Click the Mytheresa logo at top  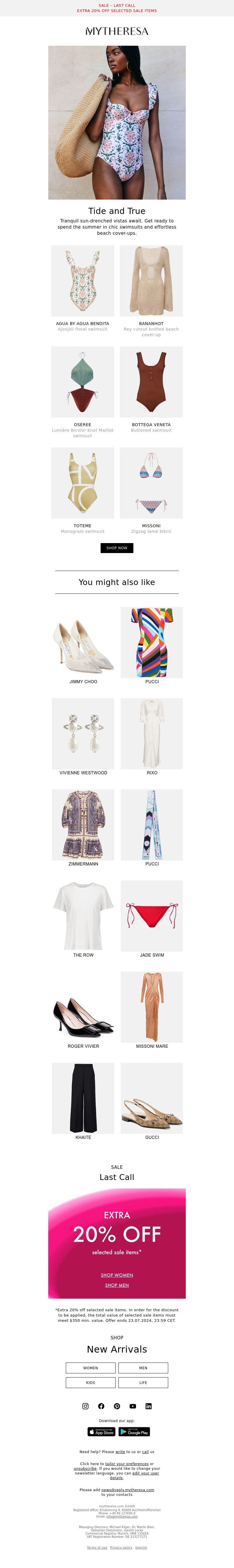pos(117,31)
